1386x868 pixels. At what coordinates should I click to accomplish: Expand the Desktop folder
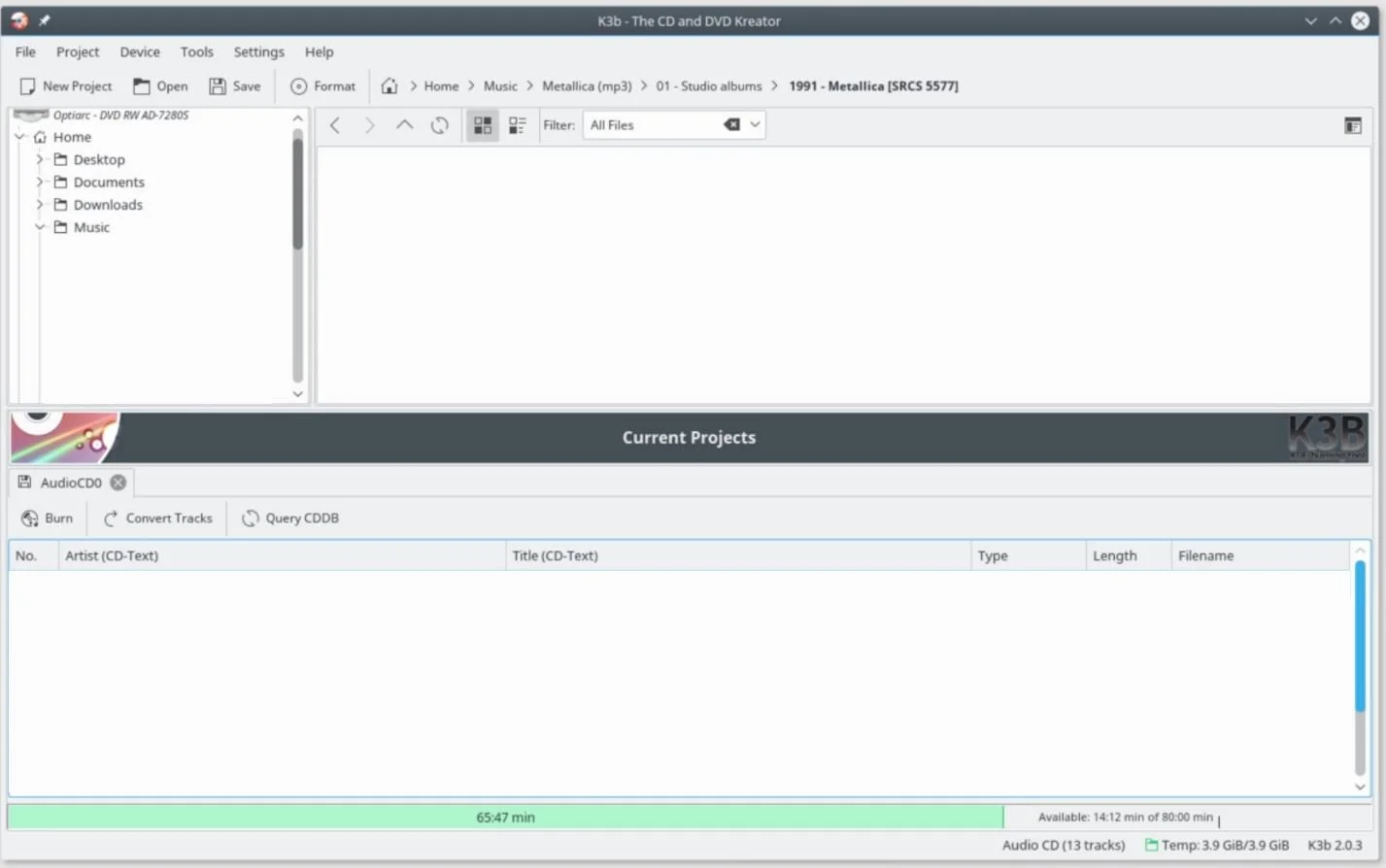tap(40, 159)
